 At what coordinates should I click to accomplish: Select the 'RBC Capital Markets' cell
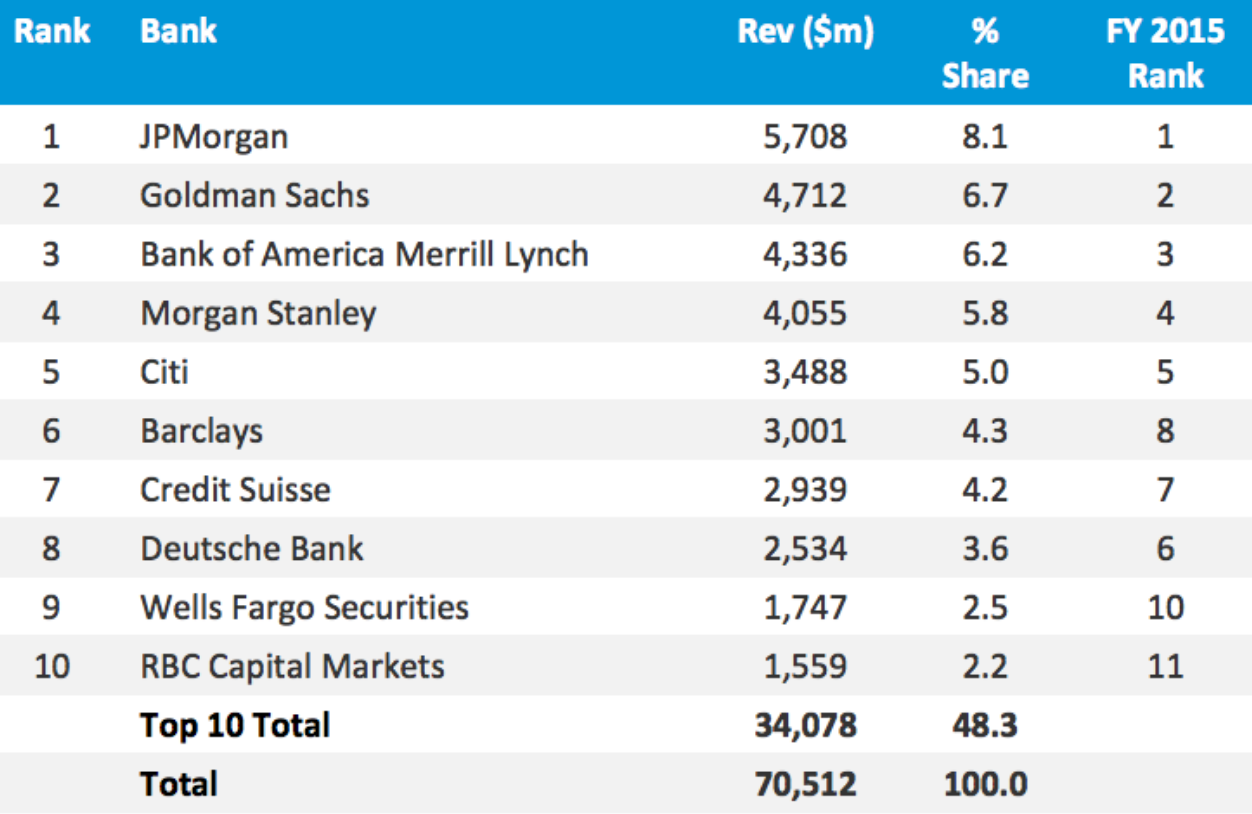(293, 666)
